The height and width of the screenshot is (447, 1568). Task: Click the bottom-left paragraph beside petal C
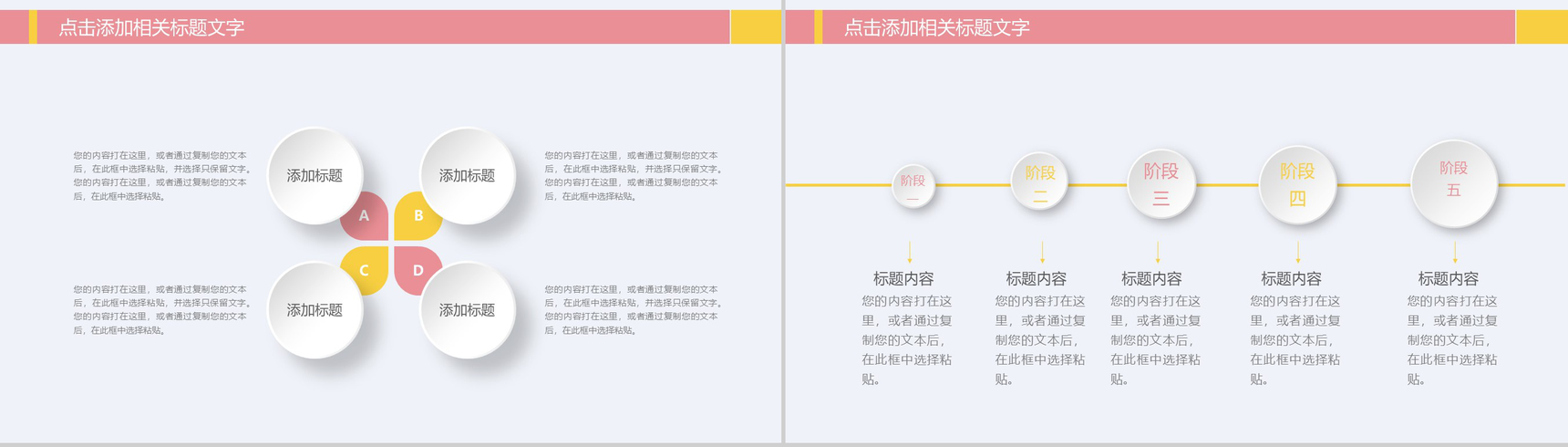[162, 309]
